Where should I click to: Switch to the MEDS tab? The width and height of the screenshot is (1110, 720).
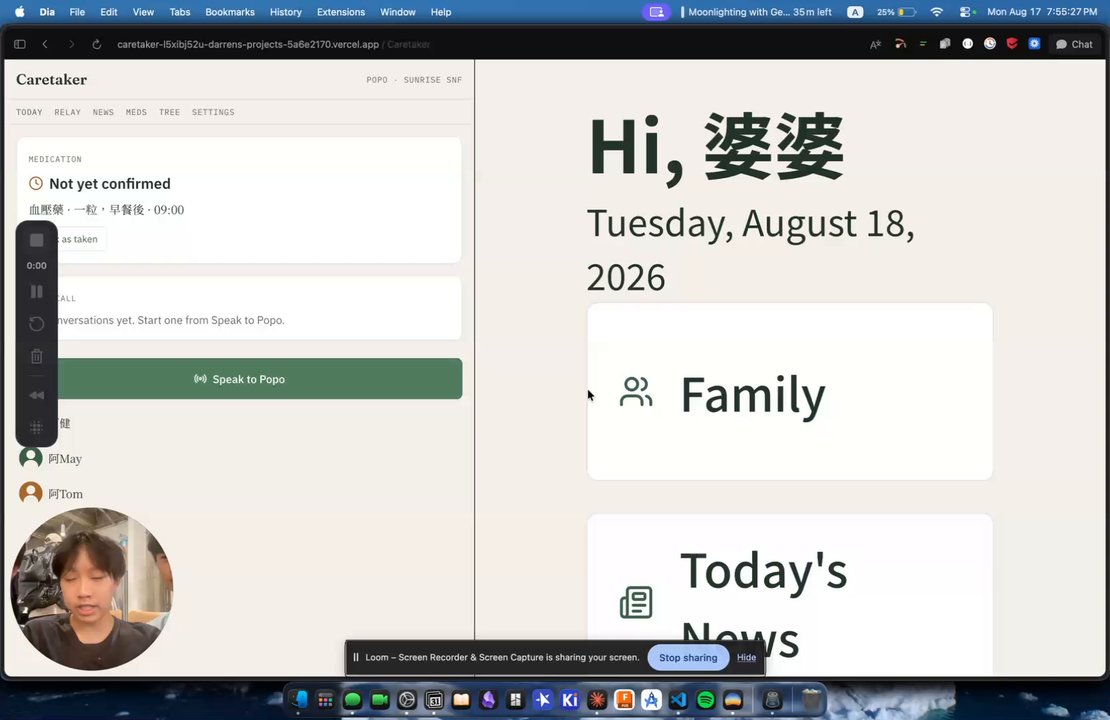(136, 112)
